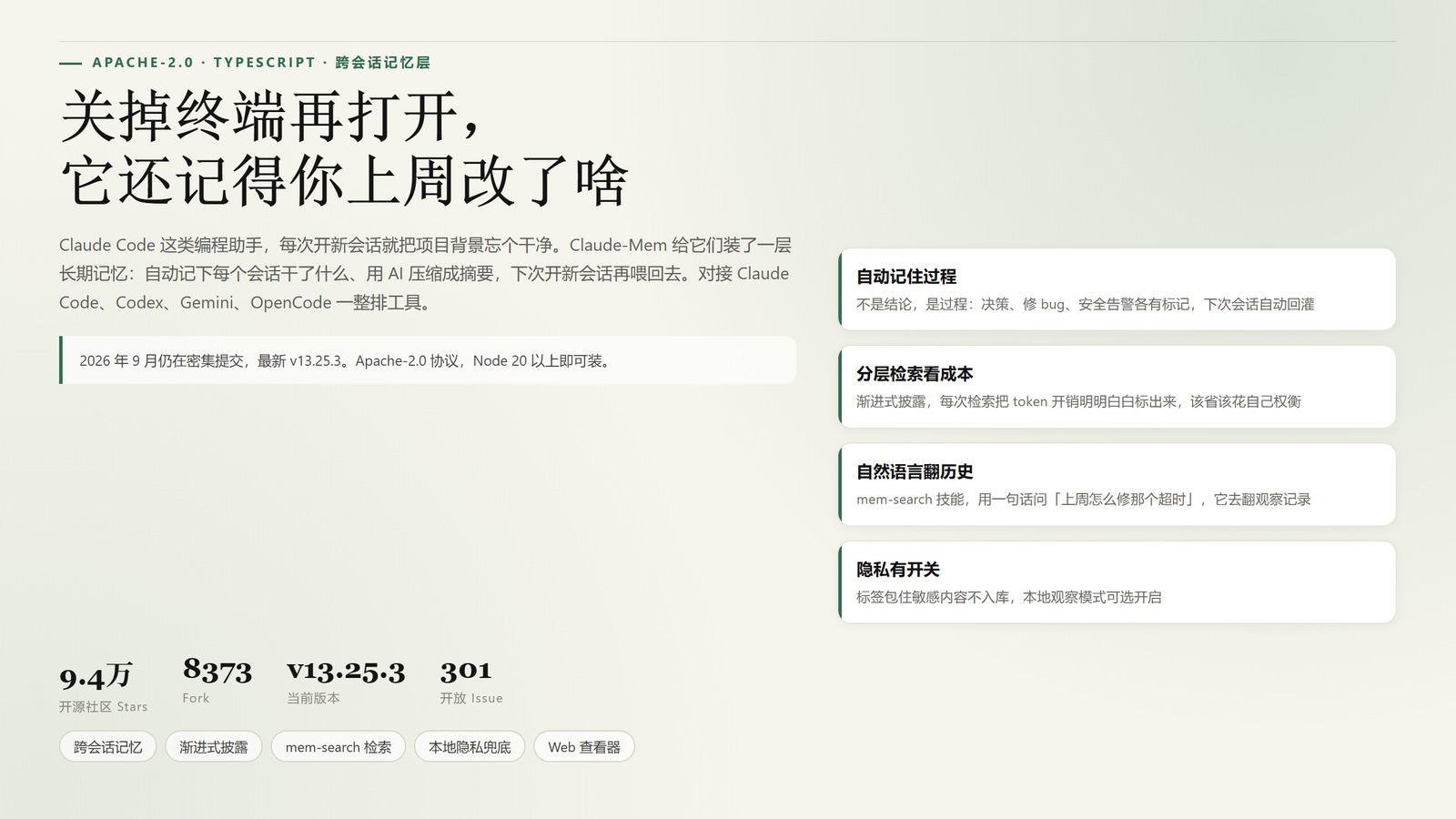The image size is (1456, 819).
Task: Click the "v13.25.3" version figure
Action: click(346, 671)
